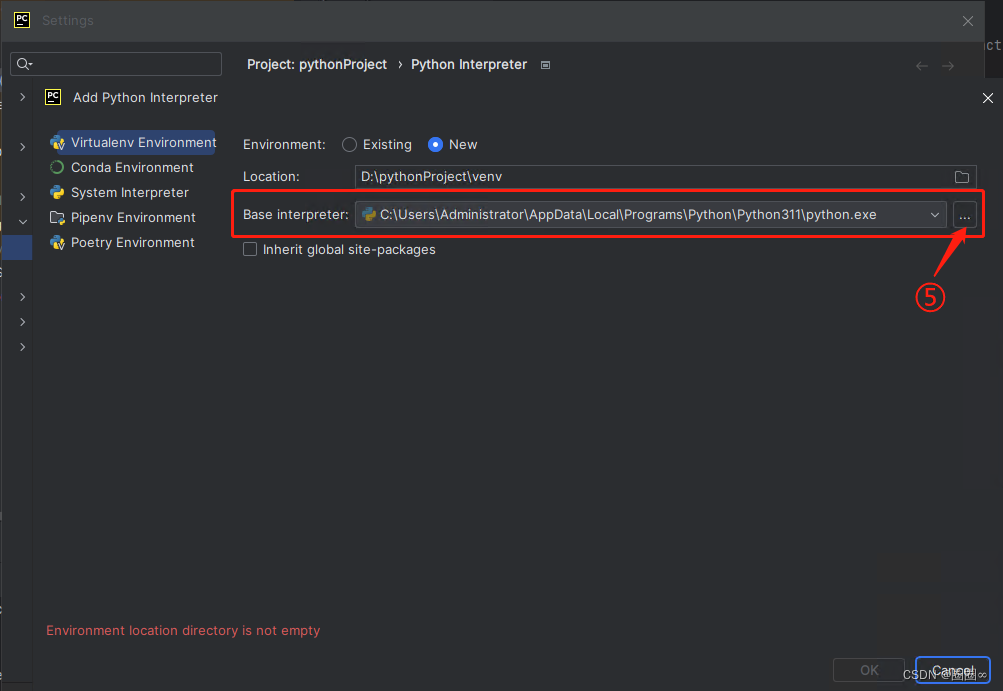Click the Location browse folder icon
Screen dimensions: 1003x691
click(961, 177)
